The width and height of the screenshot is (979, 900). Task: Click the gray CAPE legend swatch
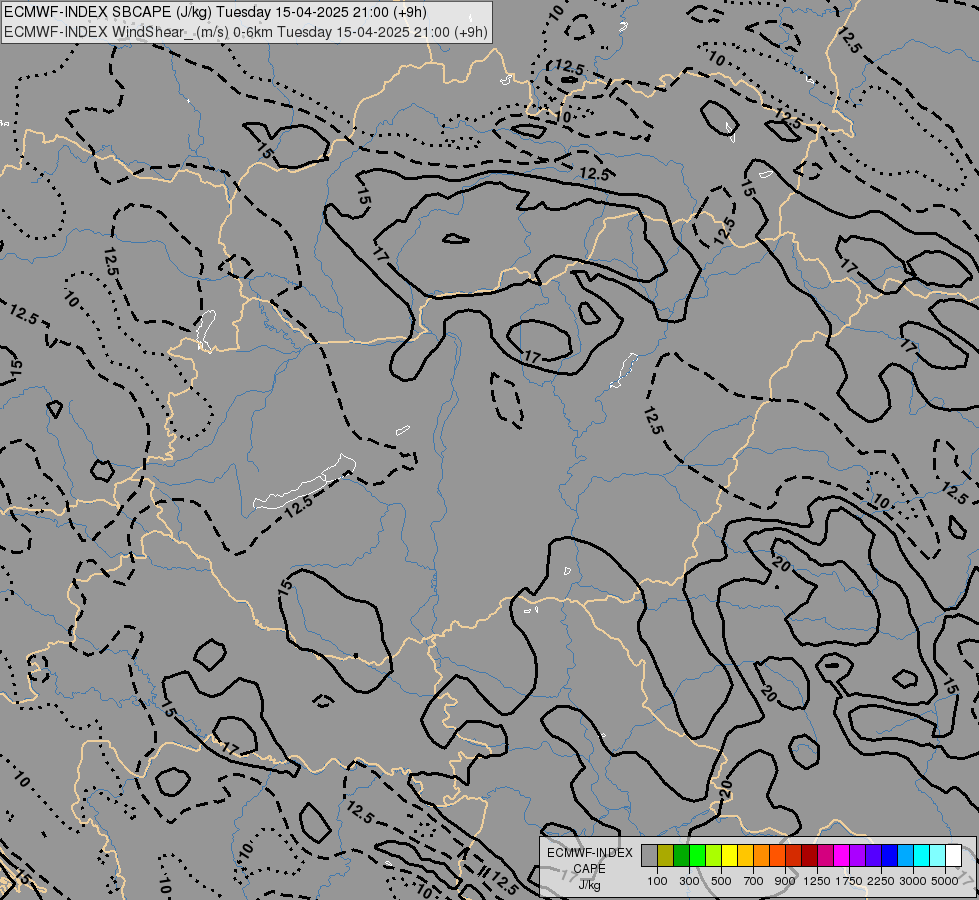(x=649, y=856)
